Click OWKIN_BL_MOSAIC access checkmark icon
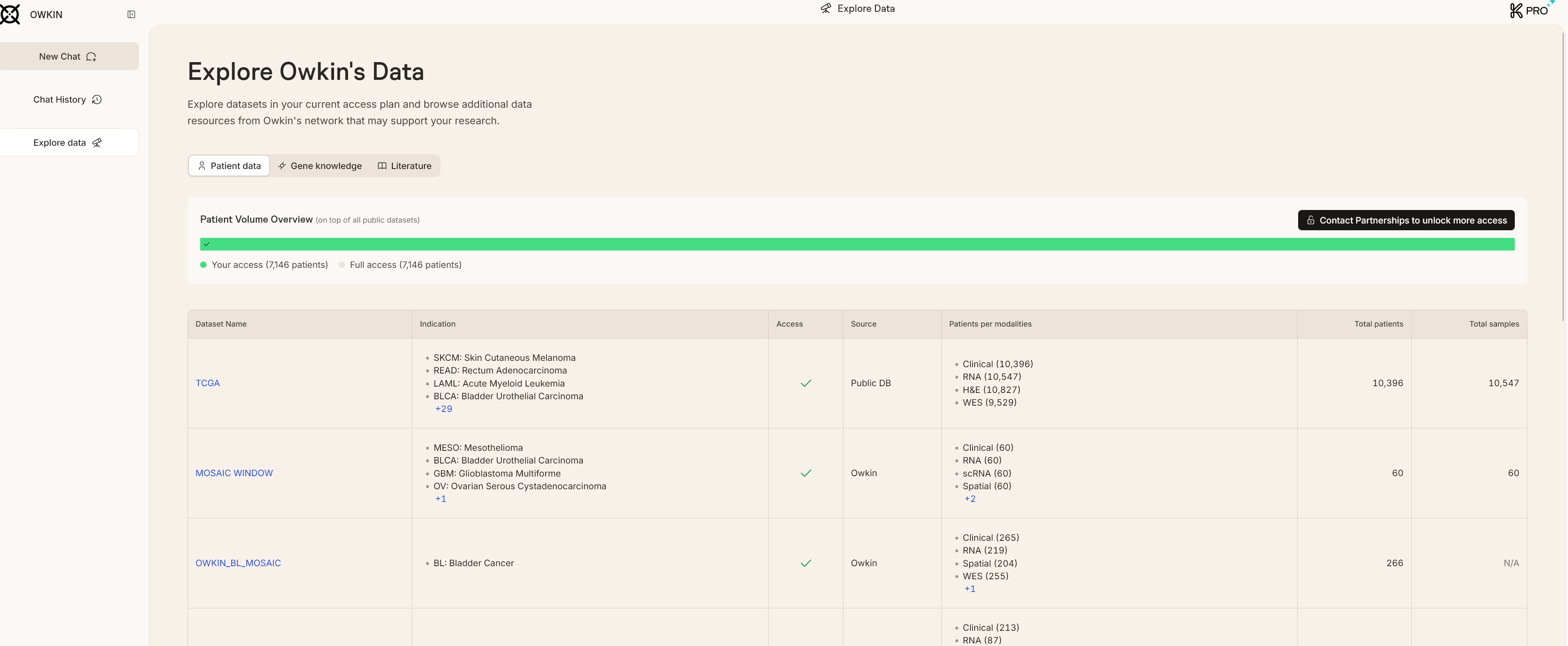Viewport: 1568px width, 646px height. pos(805,563)
